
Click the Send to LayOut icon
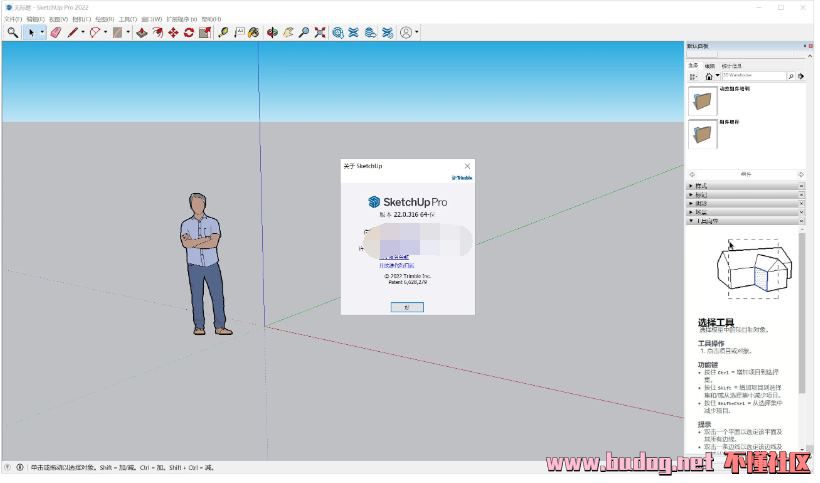click(370, 32)
